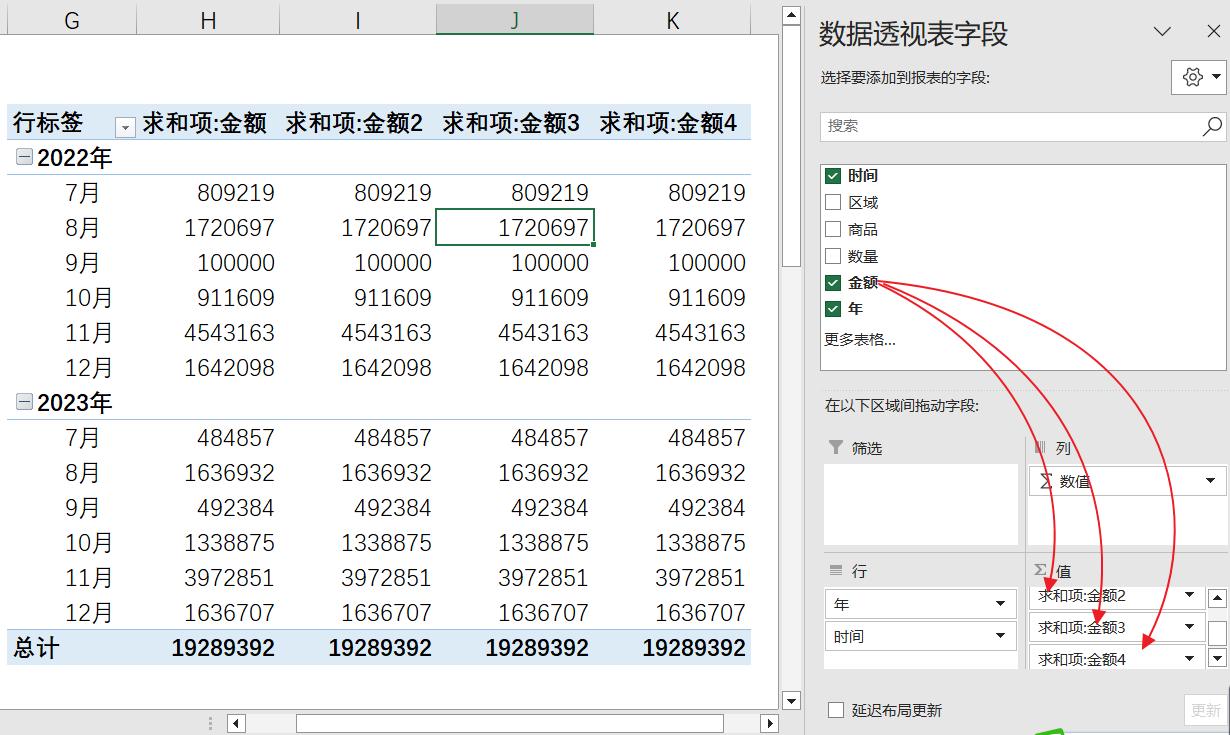1230x735 pixels.
Task: Click the horizontal scrollbar right arrow
Action: click(x=768, y=721)
